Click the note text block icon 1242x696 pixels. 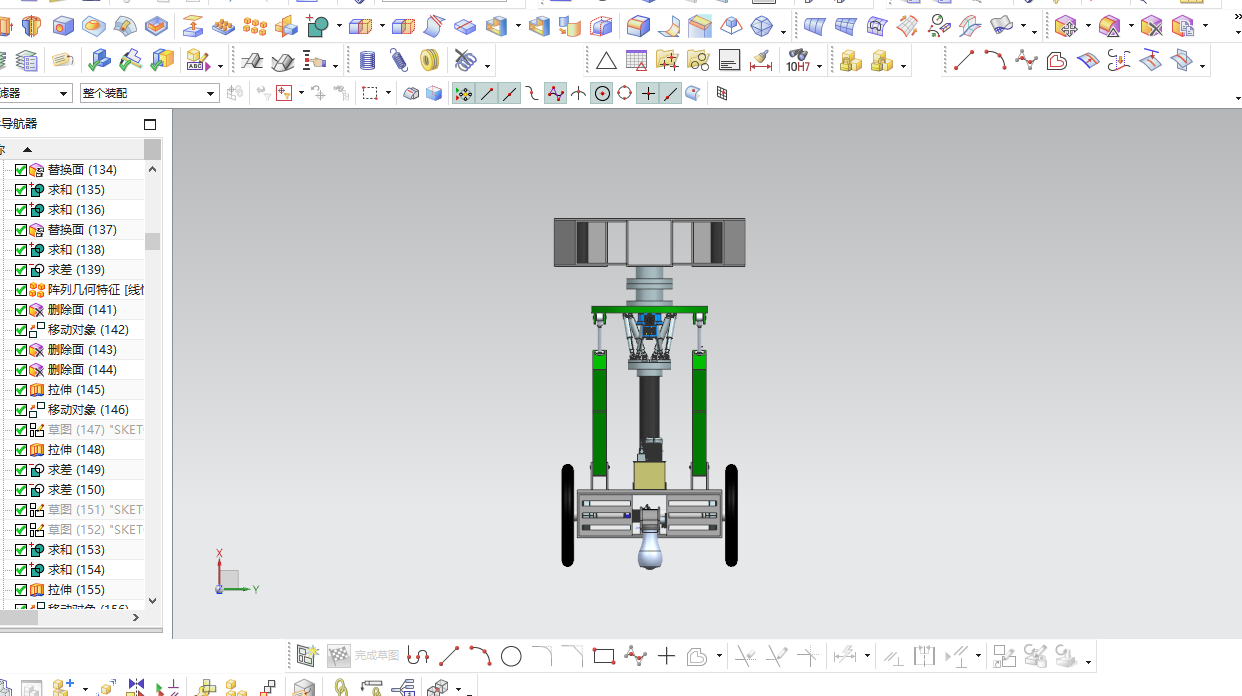[729, 61]
